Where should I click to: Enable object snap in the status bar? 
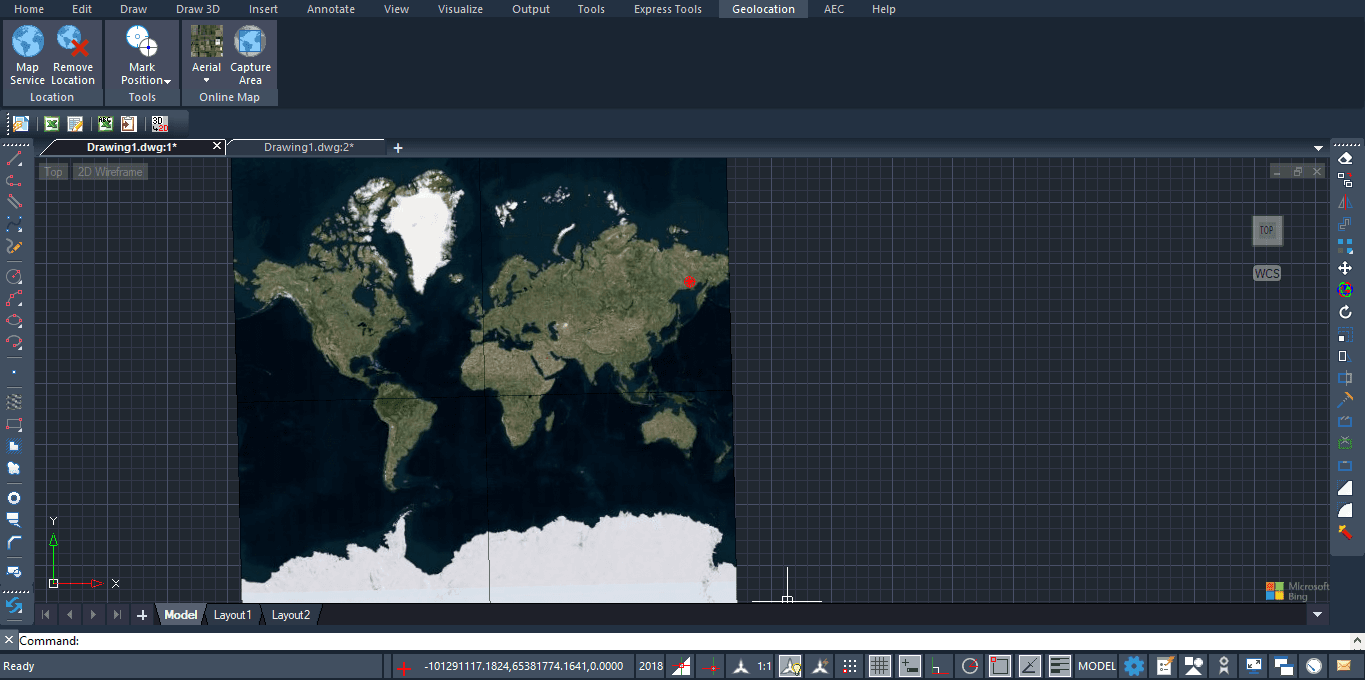pos(1000,665)
